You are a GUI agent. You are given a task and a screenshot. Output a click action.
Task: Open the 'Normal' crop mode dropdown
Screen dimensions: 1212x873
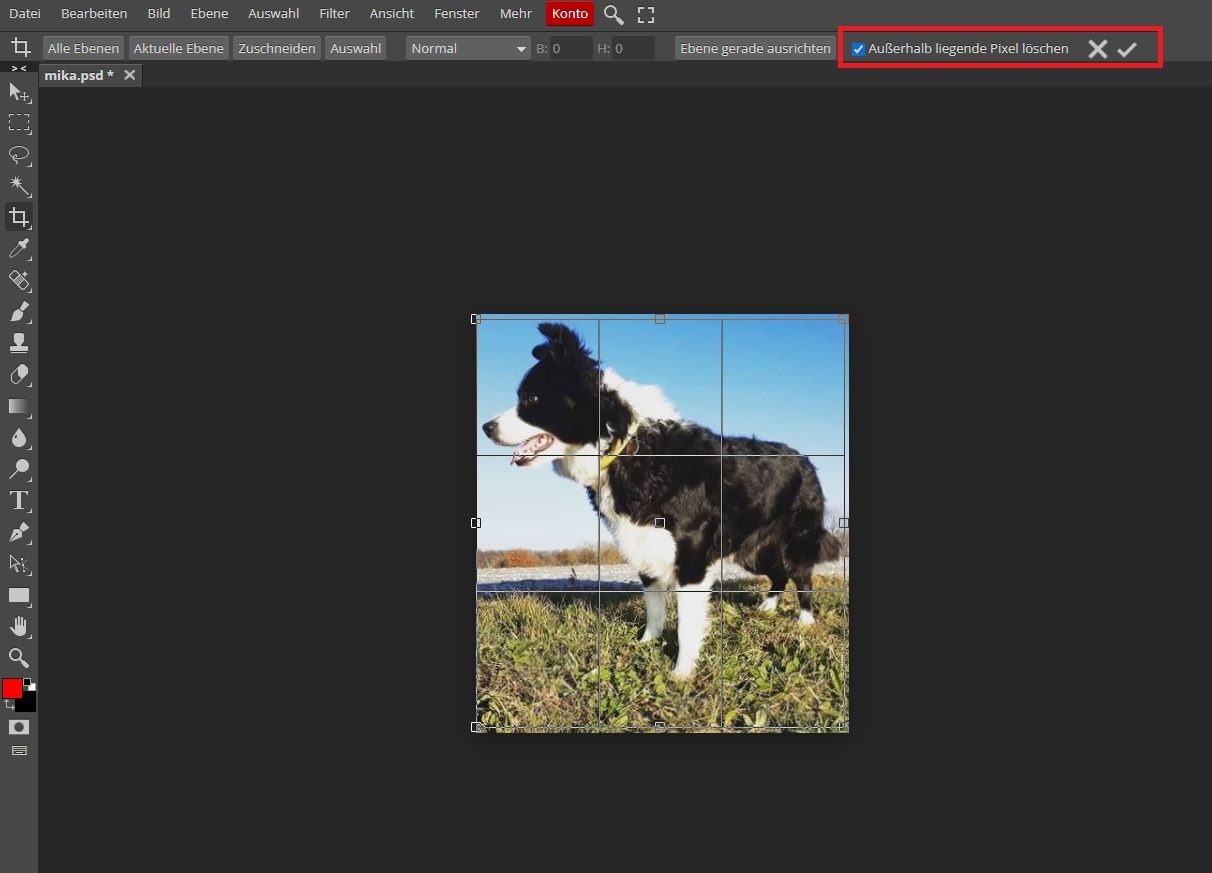[468, 48]
